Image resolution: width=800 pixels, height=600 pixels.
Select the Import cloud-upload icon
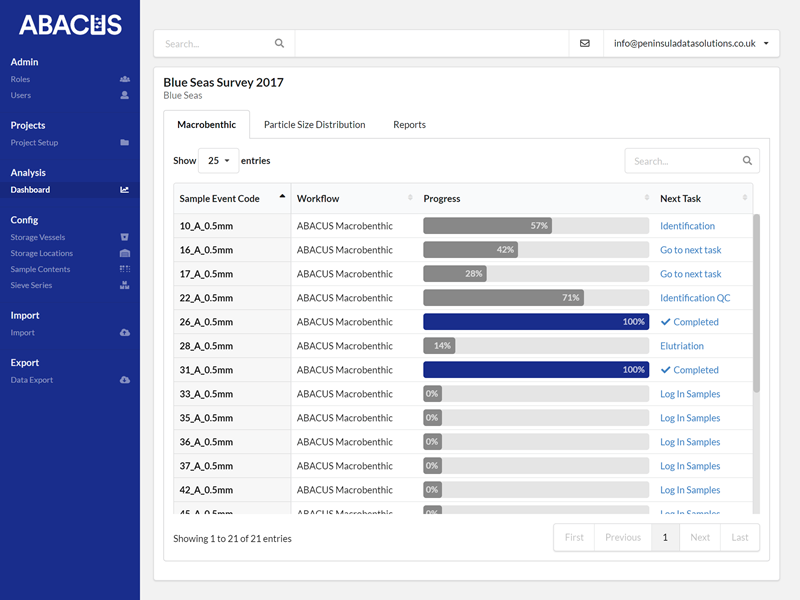coord(125,332)
